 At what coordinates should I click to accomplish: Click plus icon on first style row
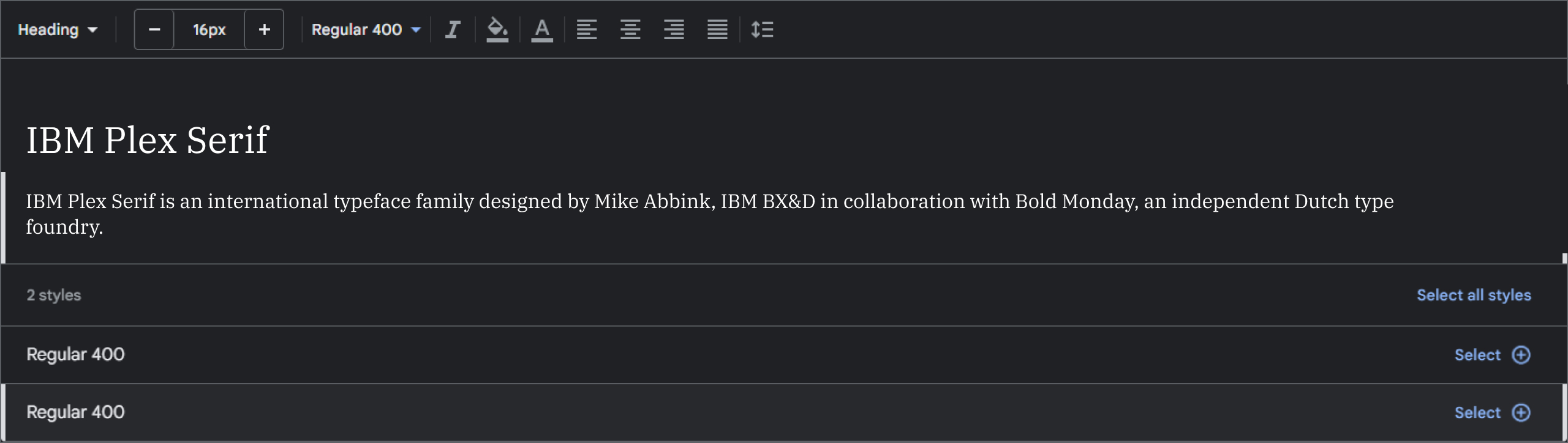(x=1521, y=355)
